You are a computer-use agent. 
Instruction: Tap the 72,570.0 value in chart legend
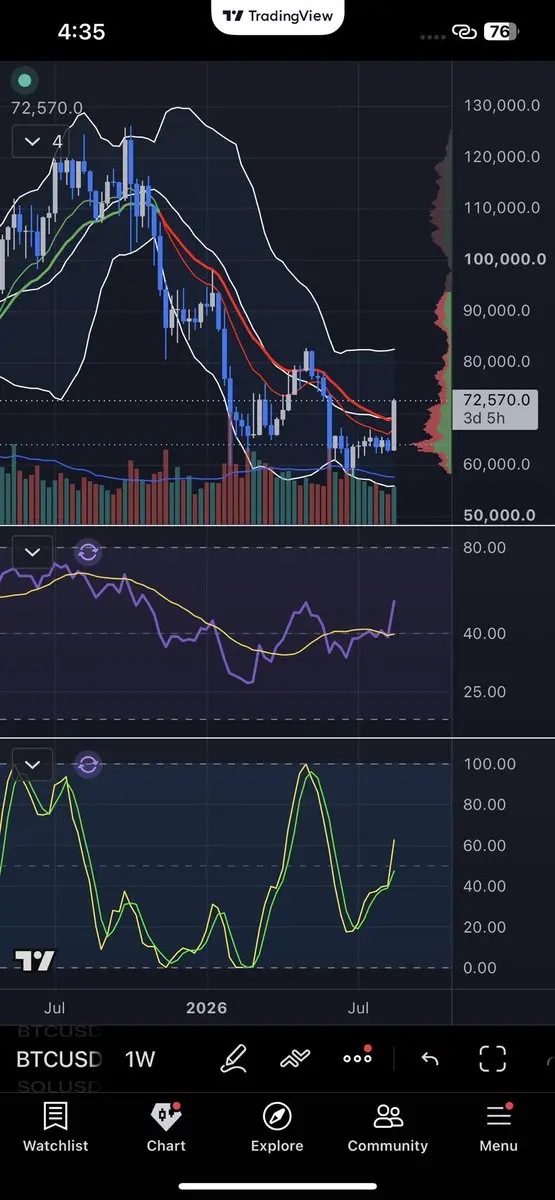[47, 108]
